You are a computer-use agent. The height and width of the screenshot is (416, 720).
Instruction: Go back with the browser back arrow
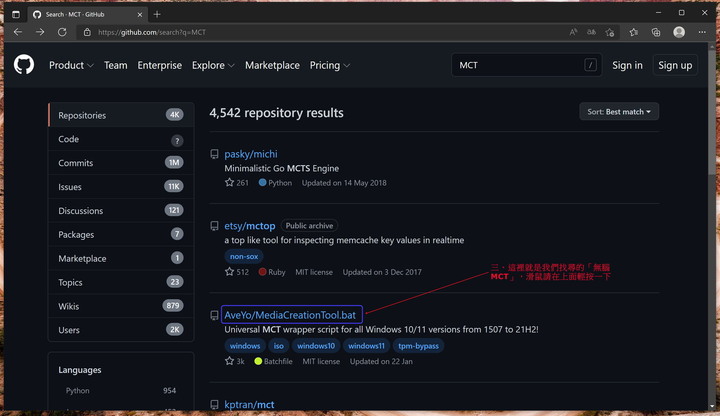tap(18, 32)
